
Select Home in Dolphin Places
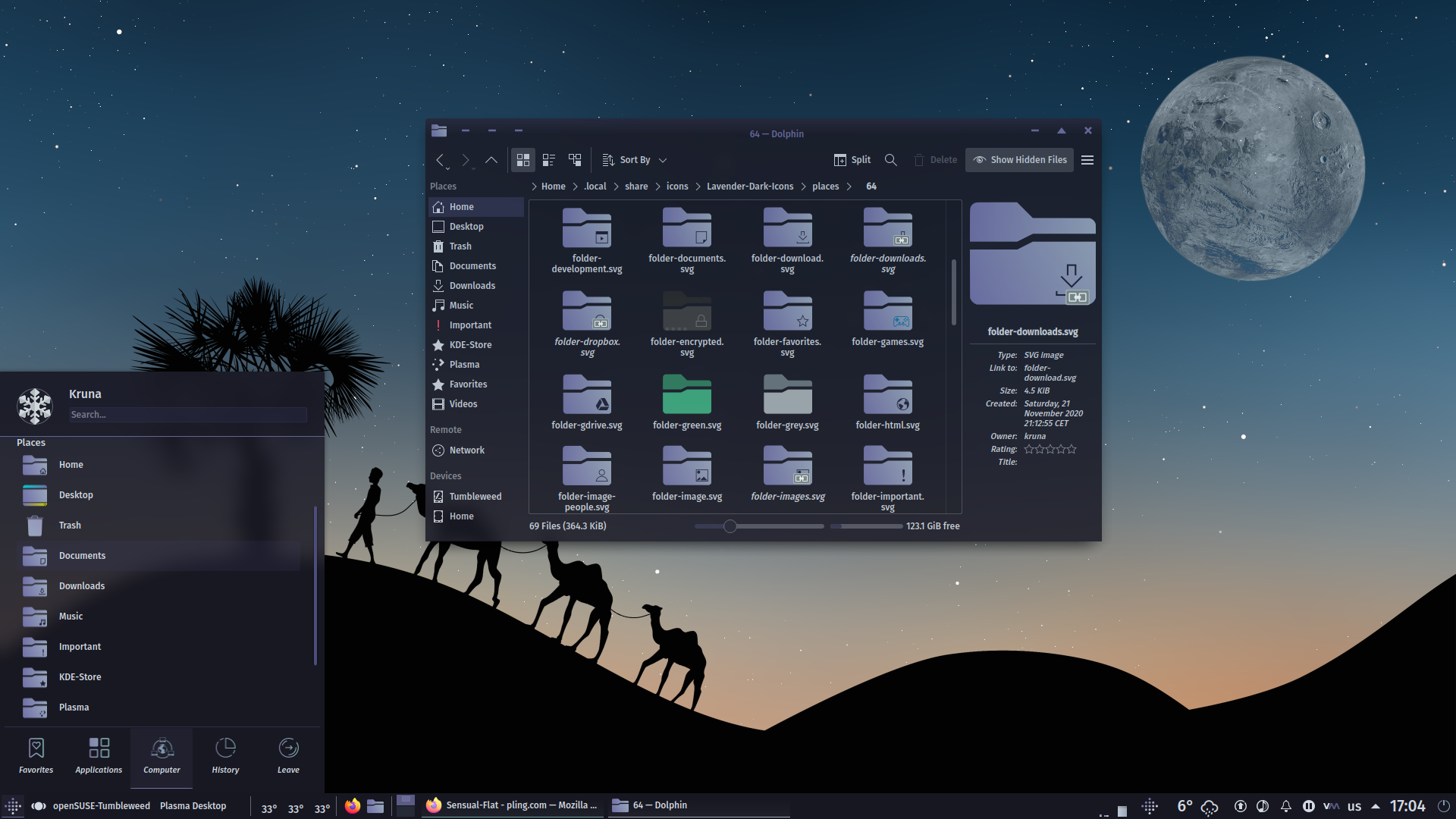tap(476, 207)
